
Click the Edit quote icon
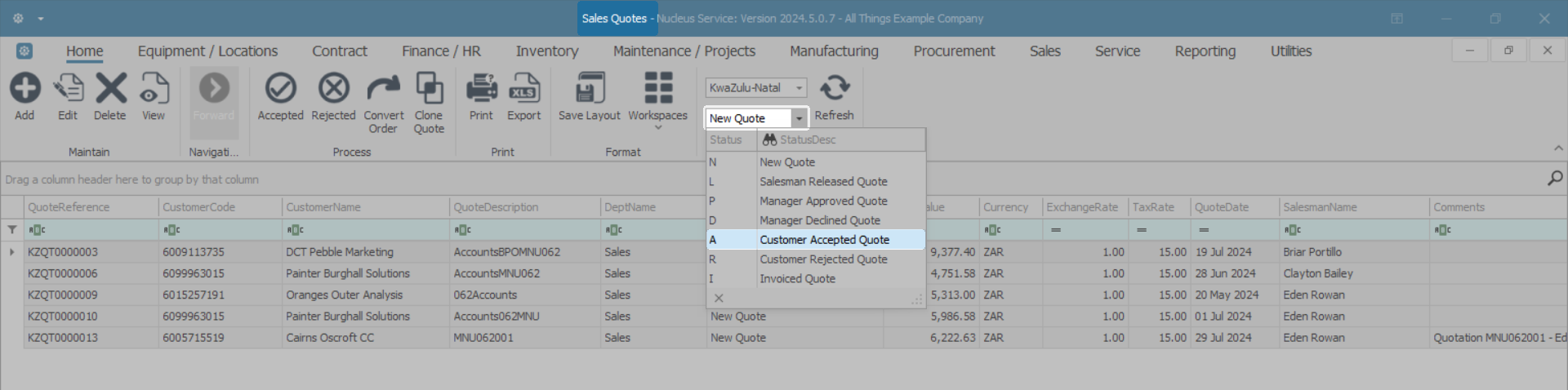click(68, 88)
